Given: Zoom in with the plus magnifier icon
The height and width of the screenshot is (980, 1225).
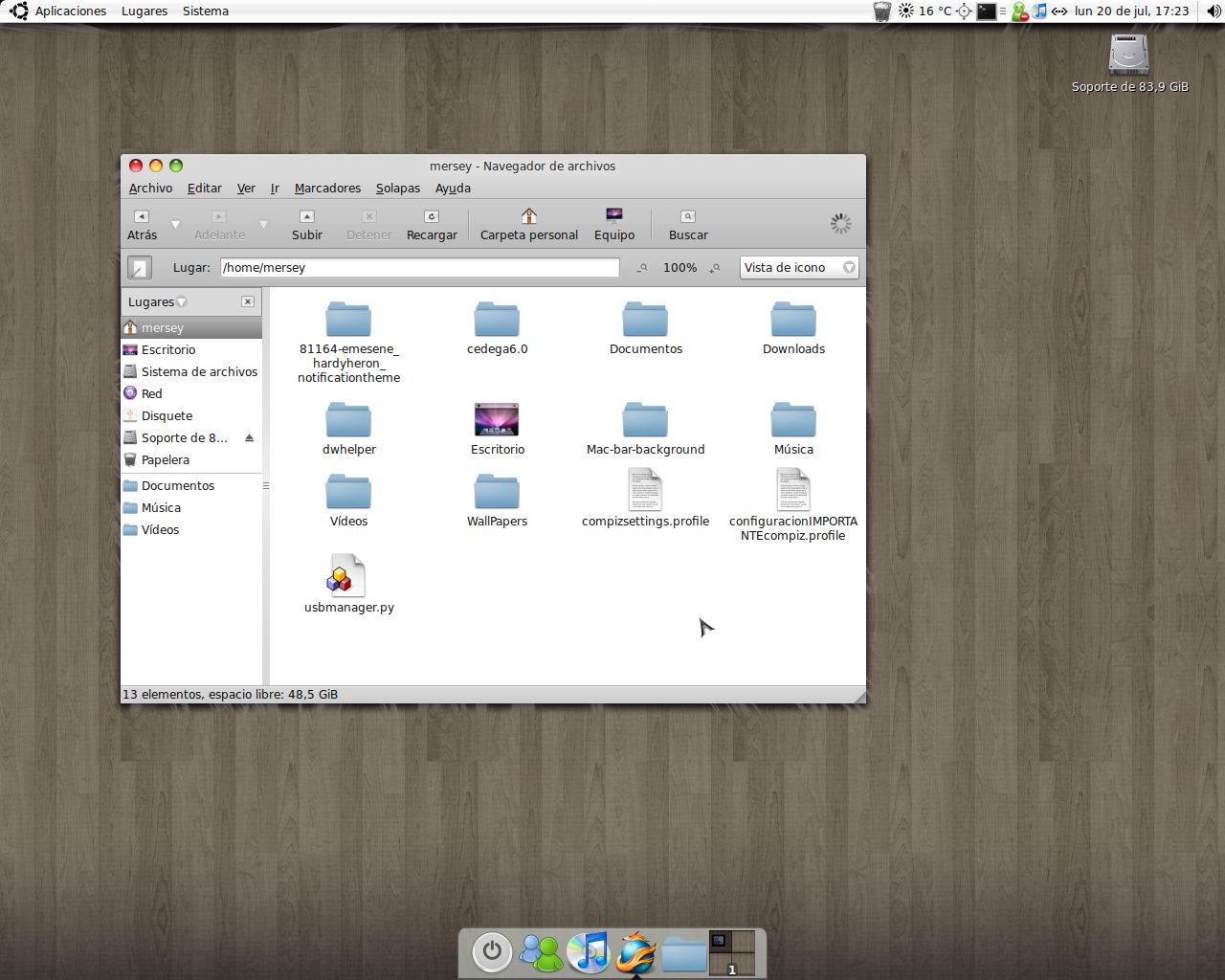Looking at the screenshot, I should coord(715,268).
